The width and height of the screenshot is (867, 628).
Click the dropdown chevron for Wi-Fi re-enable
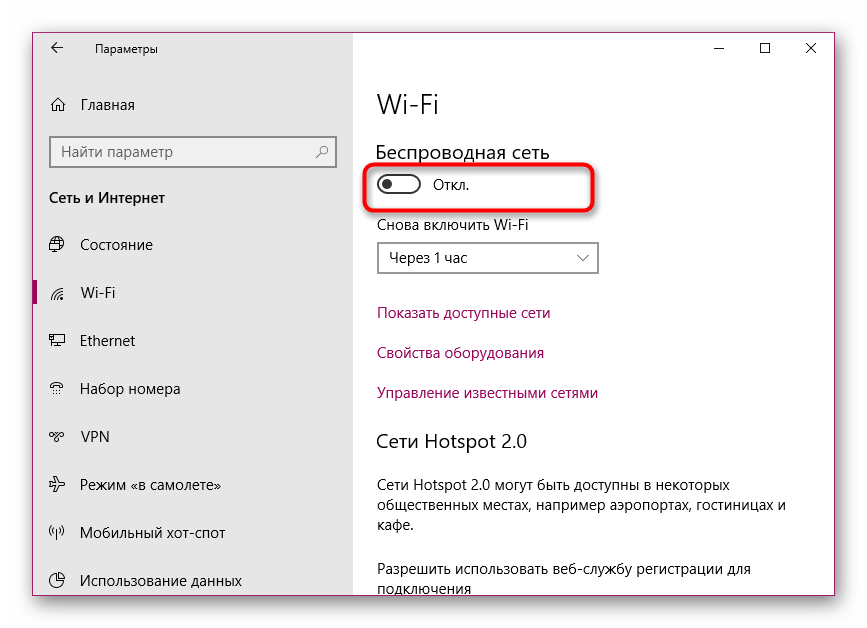582,258
